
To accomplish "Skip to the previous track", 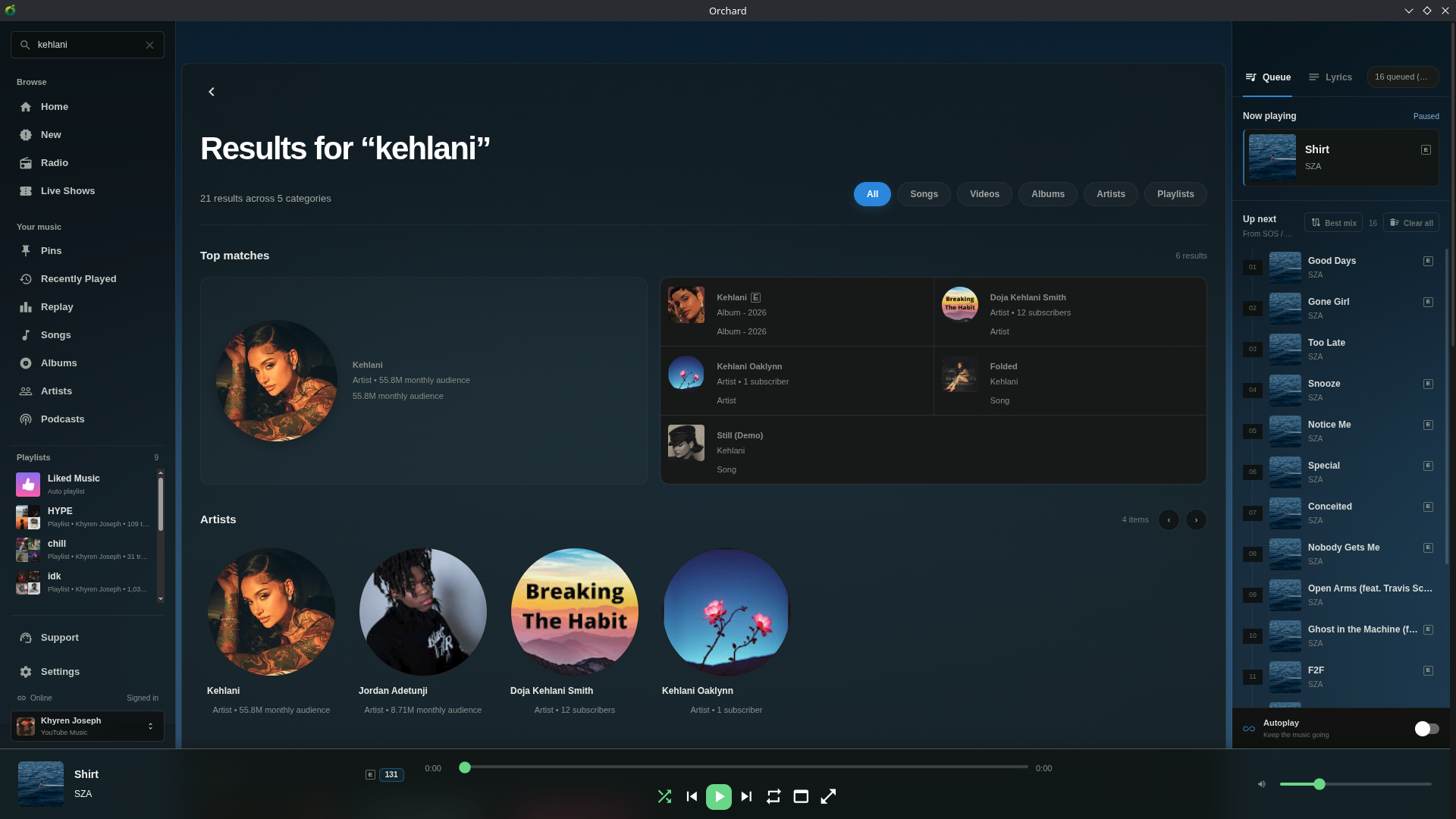I will (692, 796).
